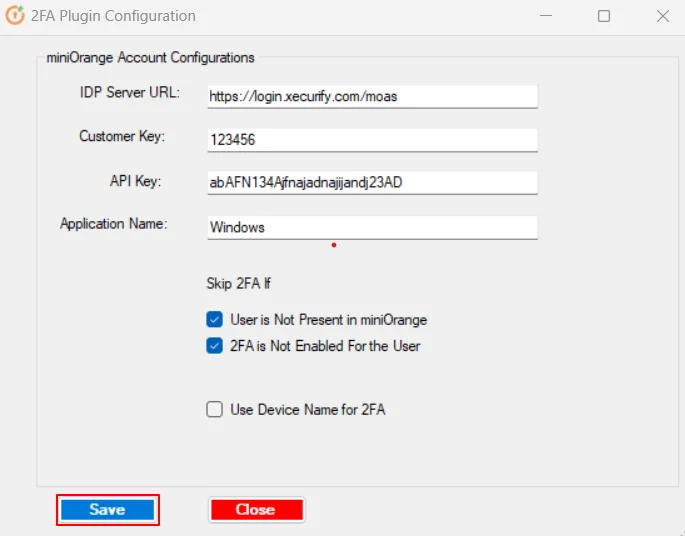Click the red Close button
The width and height of the screenshot is (685, 536).
tap(256, 510)
